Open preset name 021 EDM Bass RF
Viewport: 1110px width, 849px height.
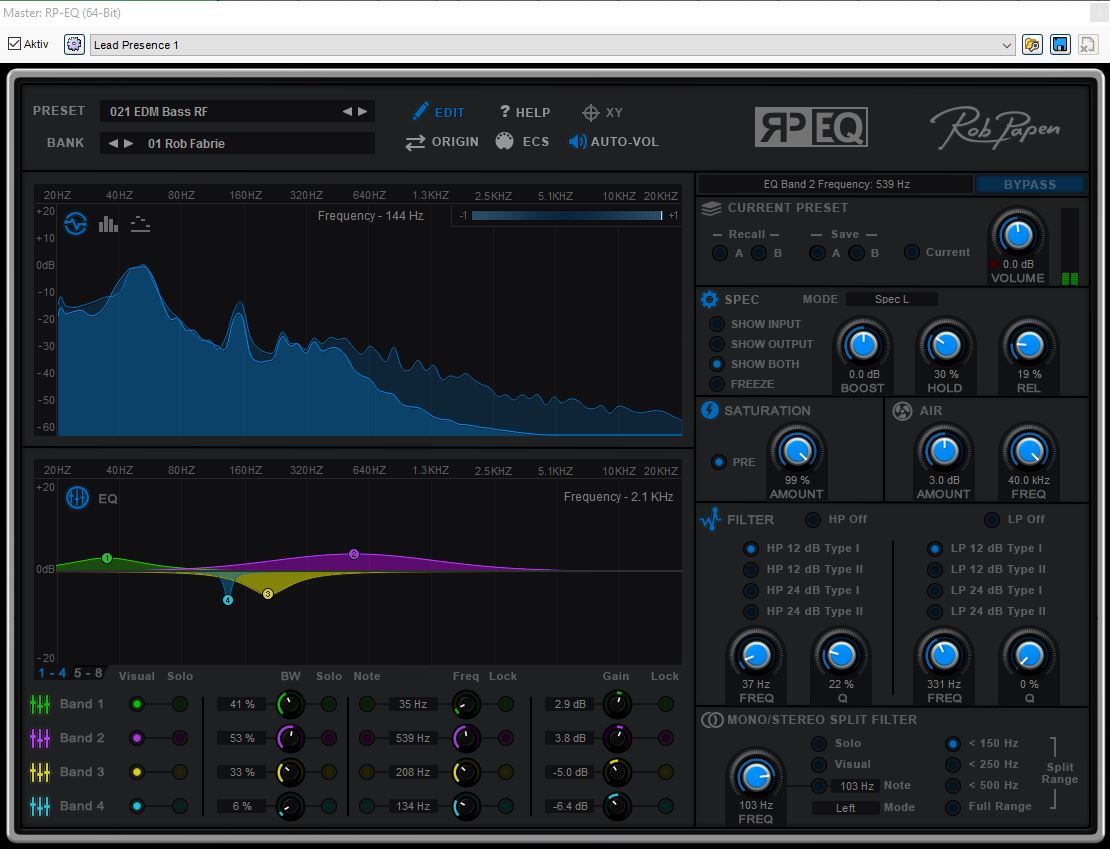[x=159, y=111]
